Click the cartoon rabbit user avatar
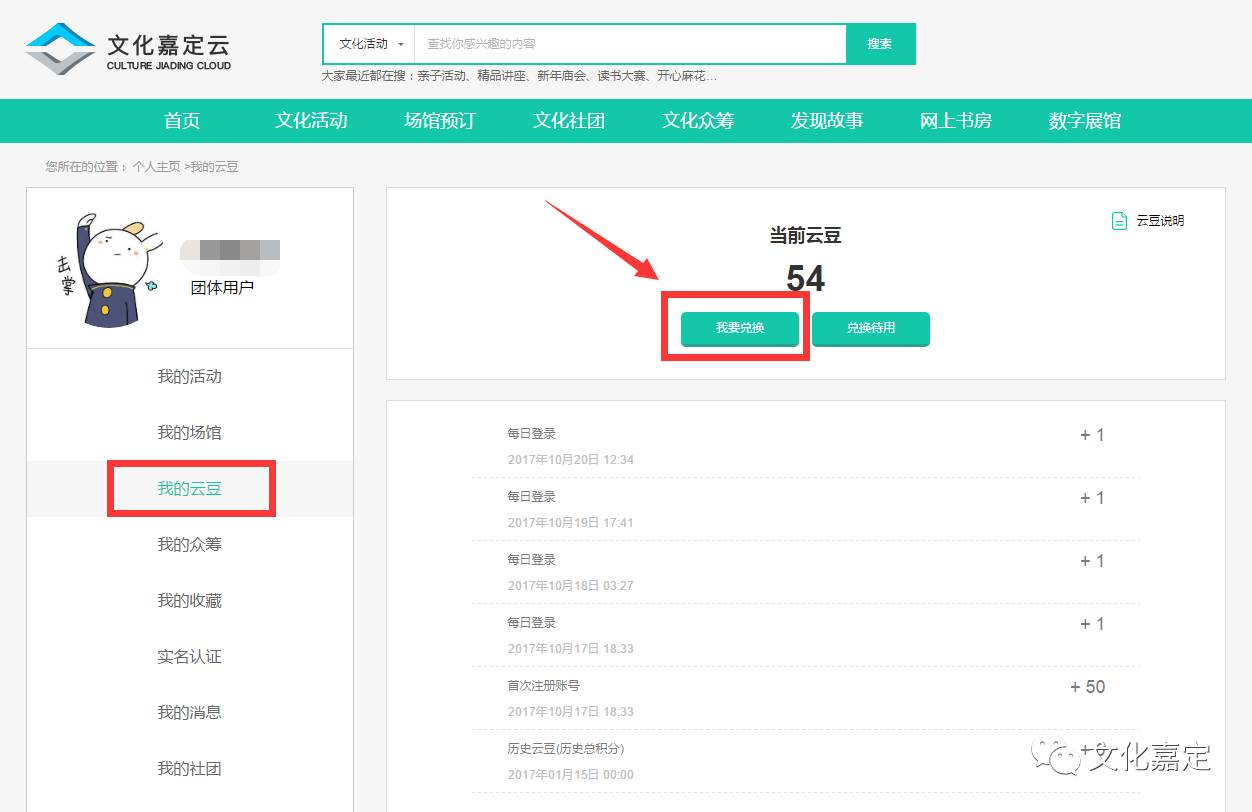Screen dimensions: 1252x812 pyautogui.click(x=103, y=269)
